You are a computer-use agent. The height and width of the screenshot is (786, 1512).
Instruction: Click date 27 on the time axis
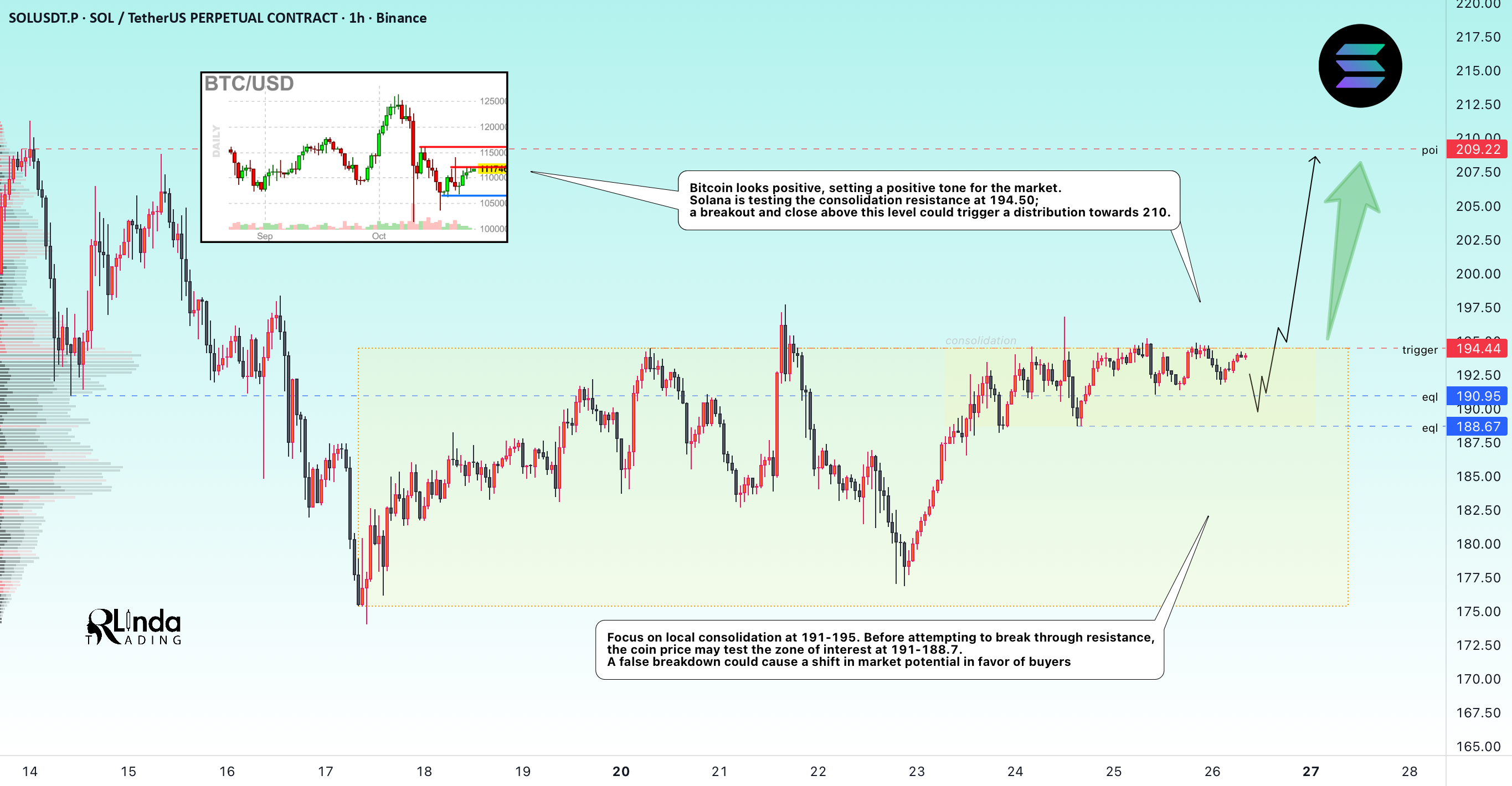(1310, 772)
